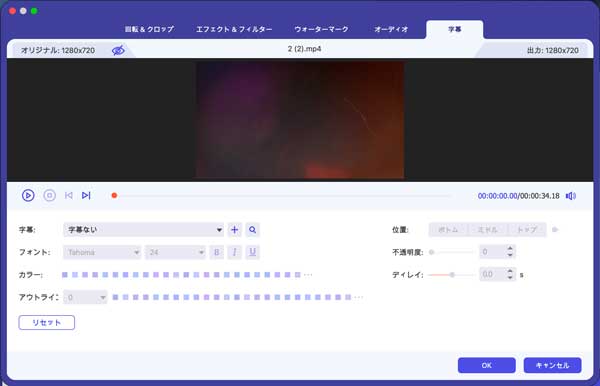Toggle underline subtitle text

253,252
